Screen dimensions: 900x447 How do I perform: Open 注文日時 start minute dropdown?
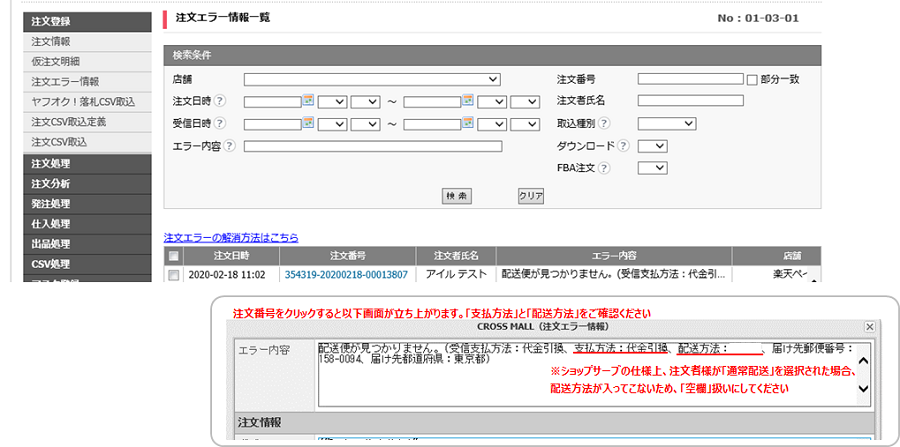366,102
